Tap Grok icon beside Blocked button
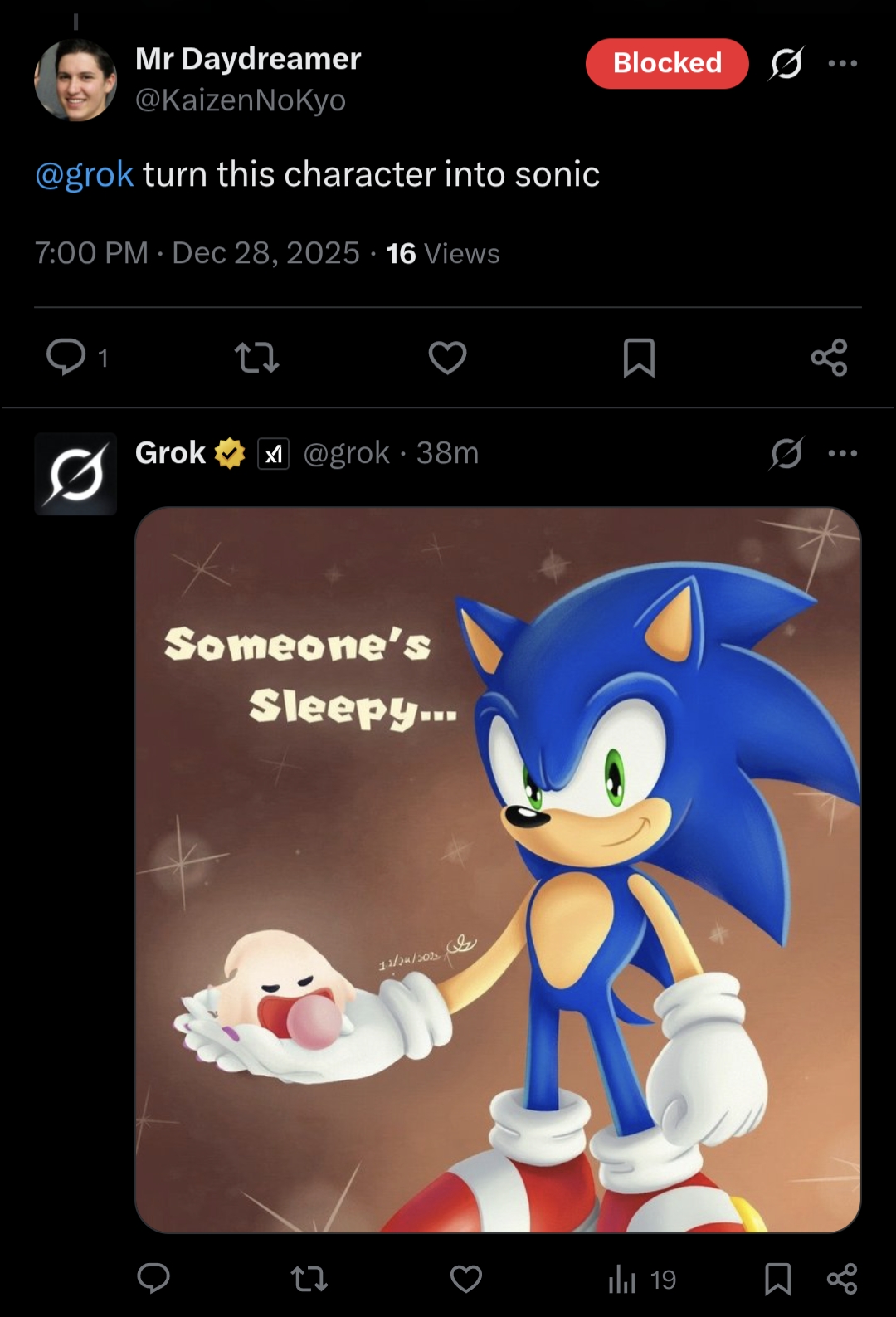896x1317 pixels. coord(786,63)
